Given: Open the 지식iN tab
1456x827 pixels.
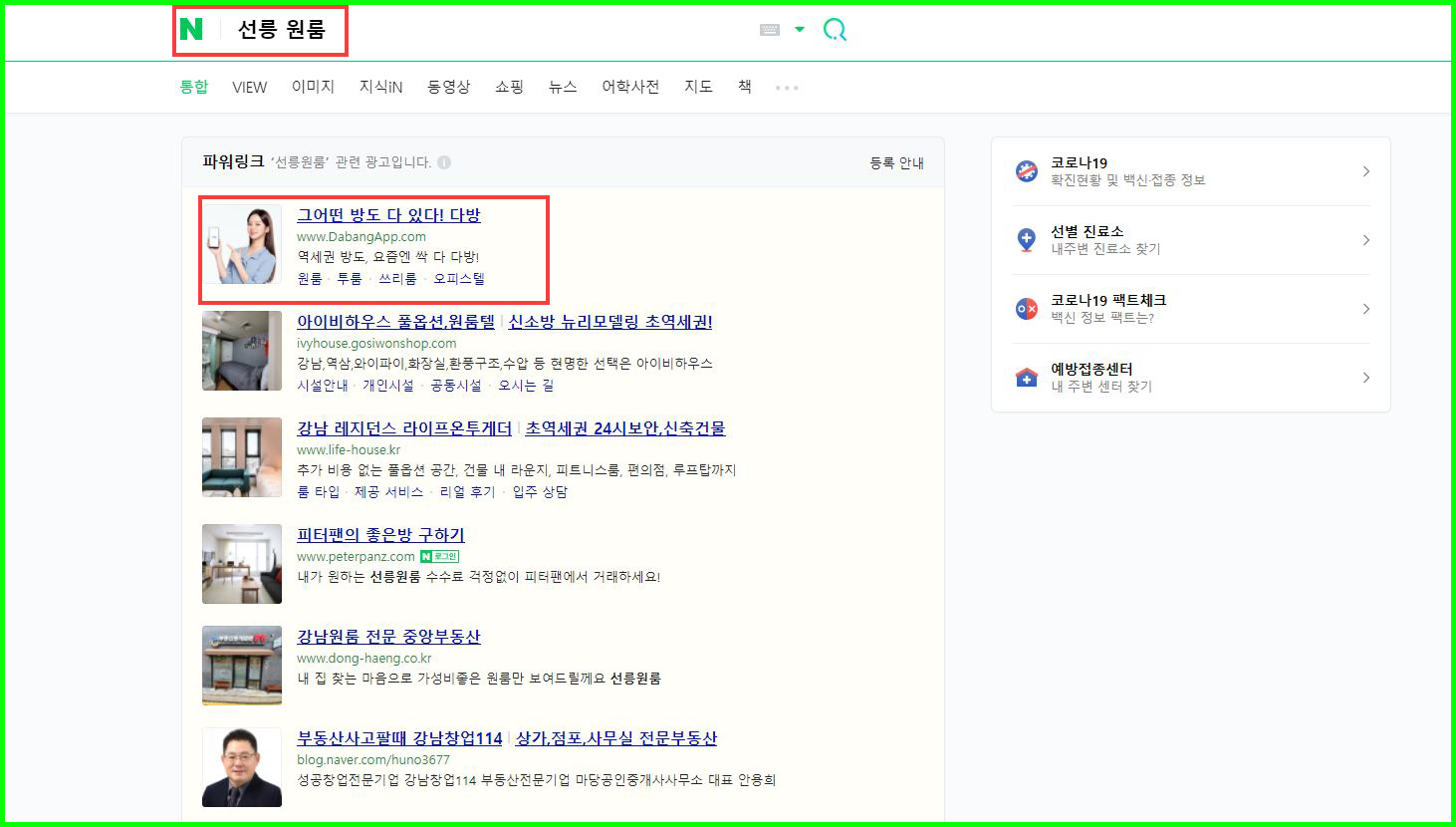Looking at the screenshot, I should tap(380, 87).
